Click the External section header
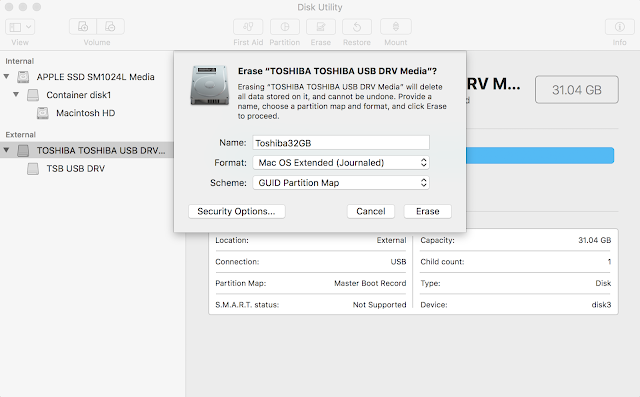Image resolution: width=640 pixels, height=397 pixels. coord(20,135)
